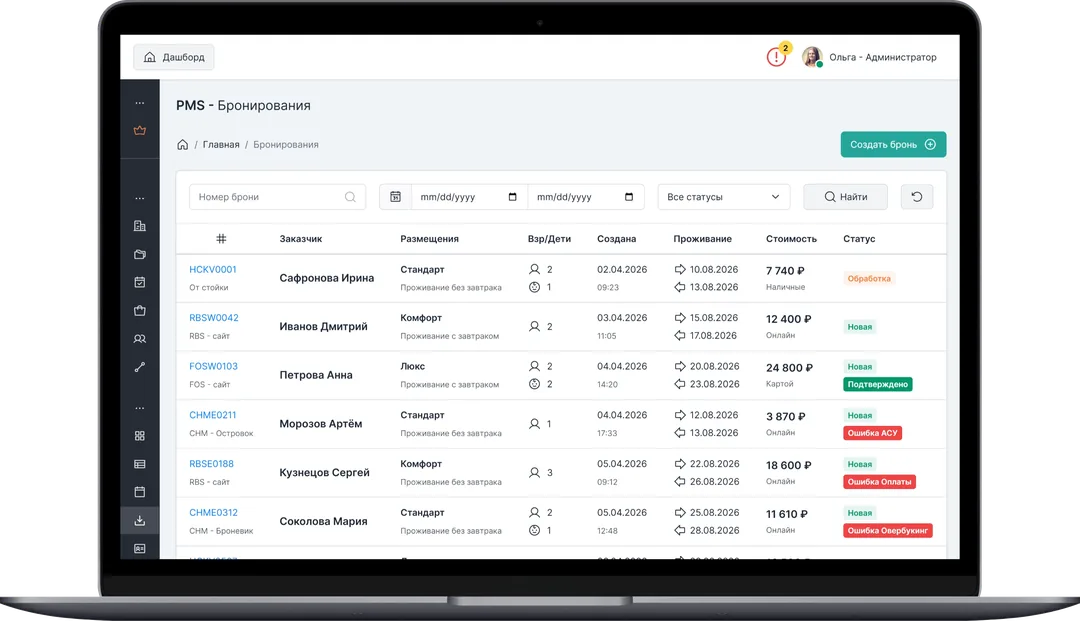Click the crown icon in sidebar
Screen dimensions: 1080x621
click(140, 130)
